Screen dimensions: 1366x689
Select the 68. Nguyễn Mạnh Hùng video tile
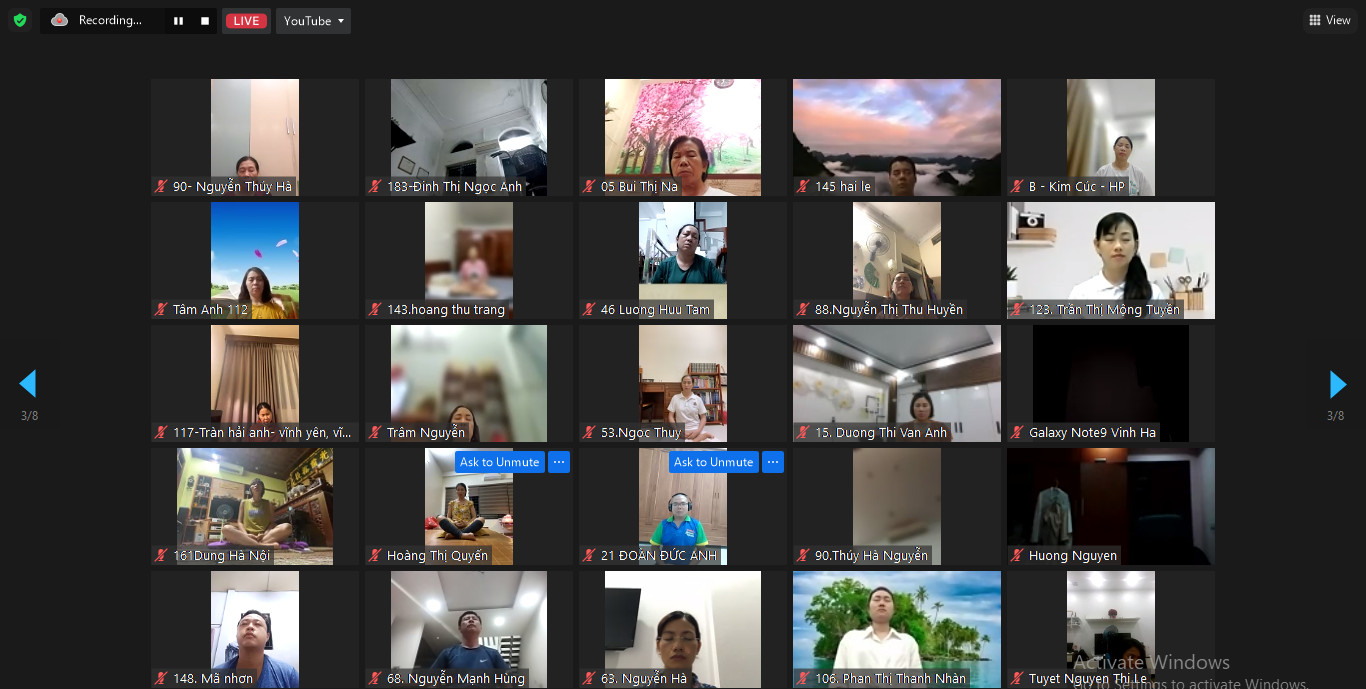(469, 629)
